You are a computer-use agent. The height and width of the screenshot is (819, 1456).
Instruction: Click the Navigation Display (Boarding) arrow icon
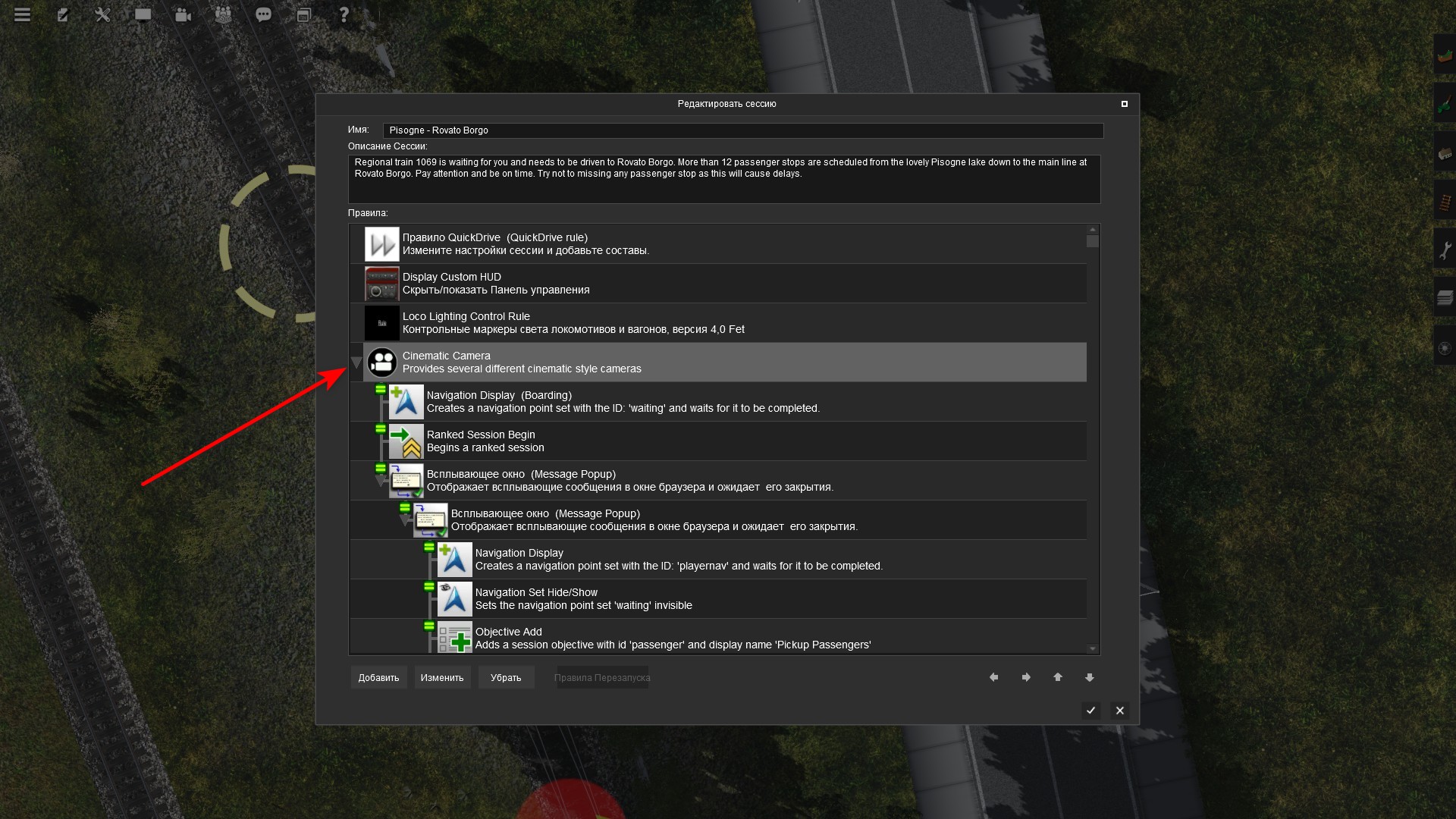pos(406,402)
